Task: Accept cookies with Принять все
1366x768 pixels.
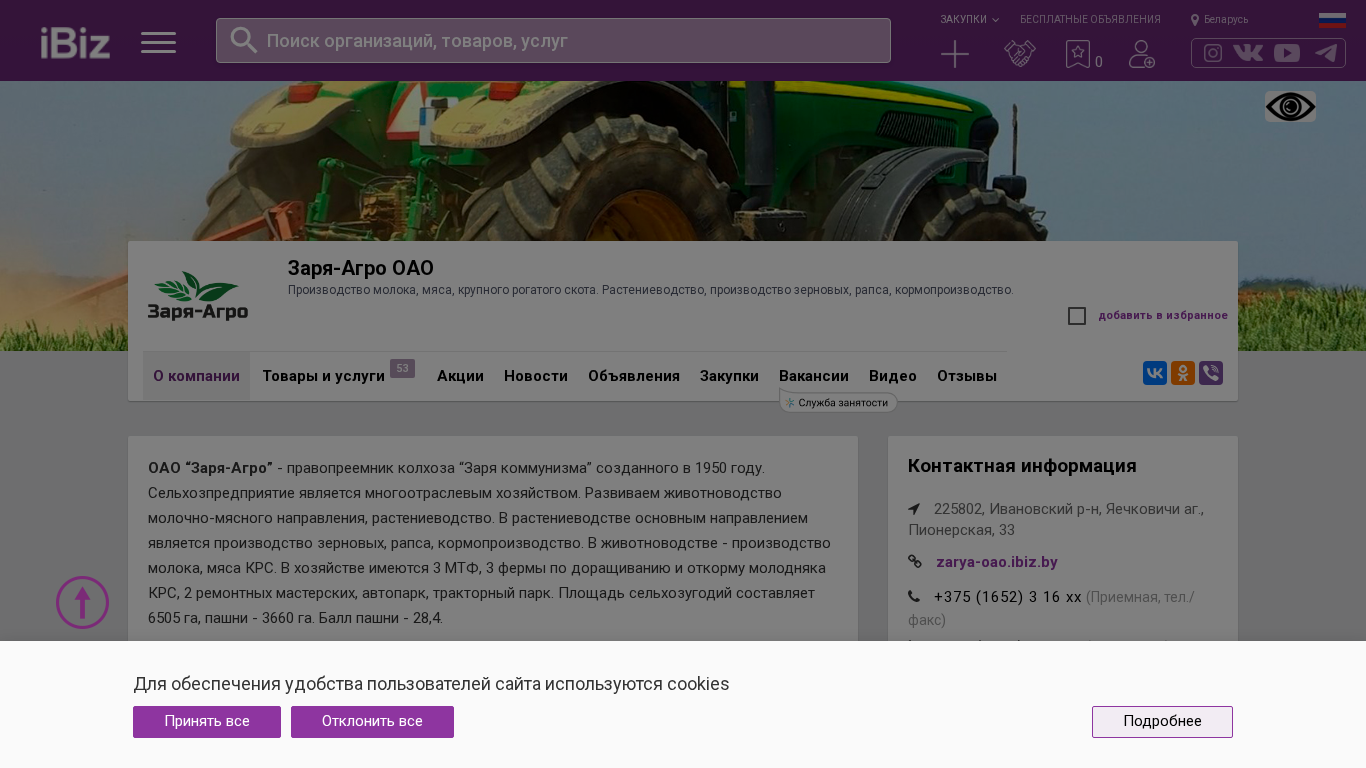Action: tap(207, 722)
